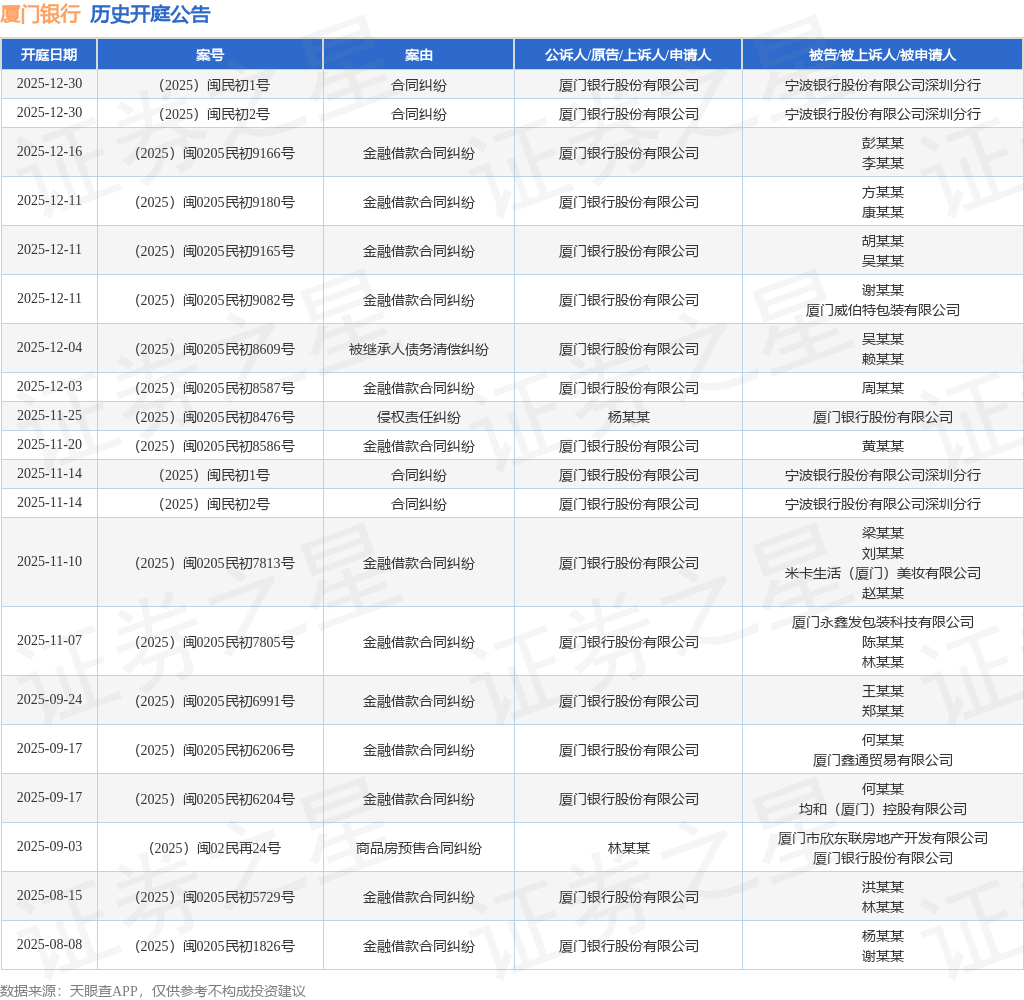Click defendant 米卡生活（厦门）美妆有限公司

882,573
